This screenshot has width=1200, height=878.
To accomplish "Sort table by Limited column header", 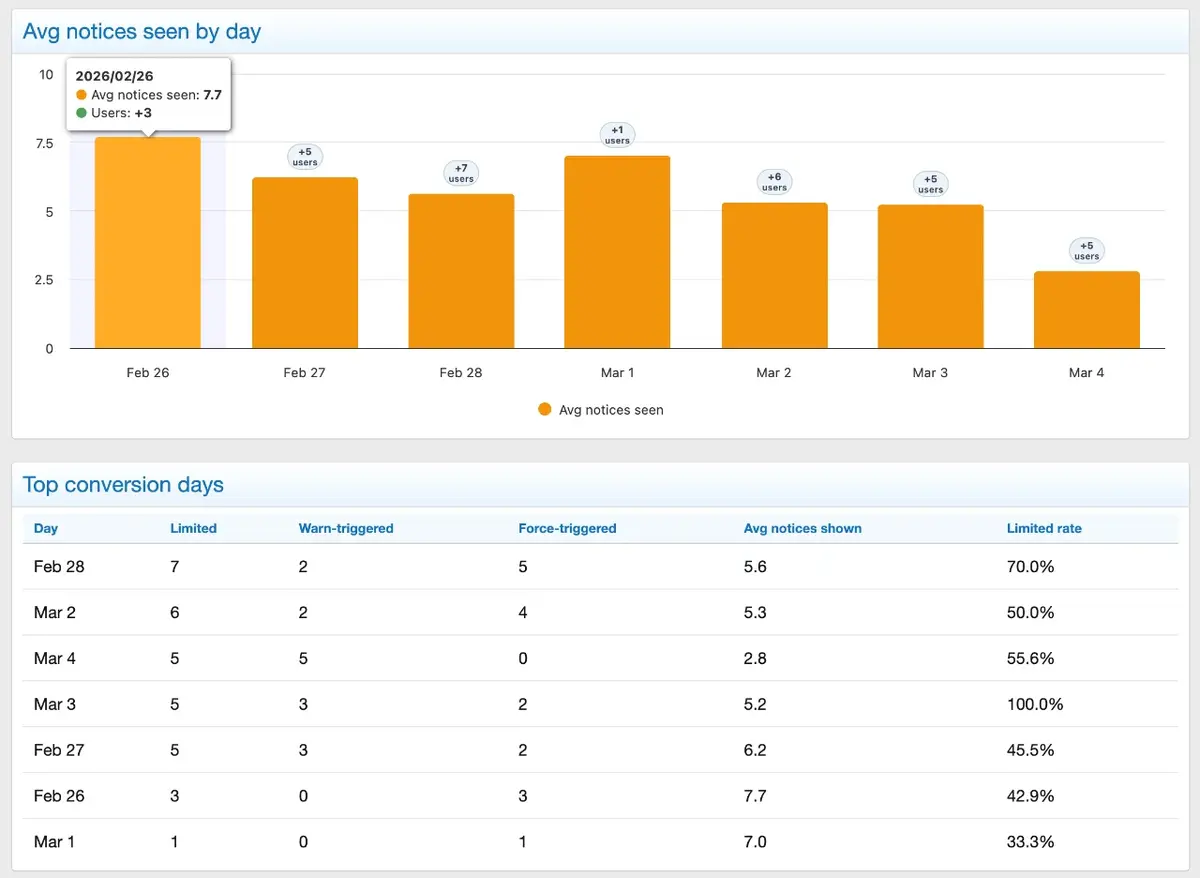I will [x=193, y=528].
